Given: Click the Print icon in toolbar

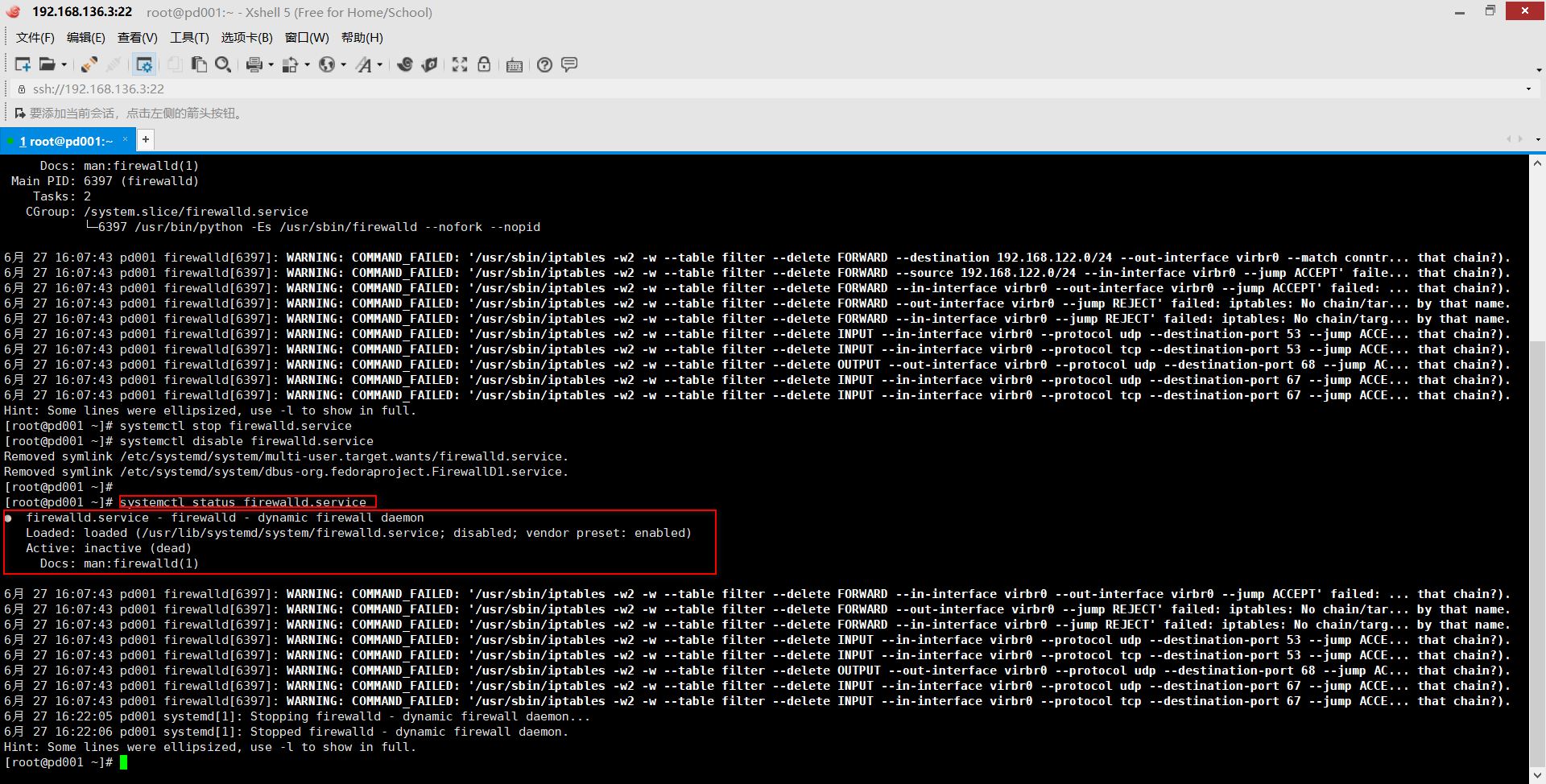Looking at the screenshot, I should (254, 64).
